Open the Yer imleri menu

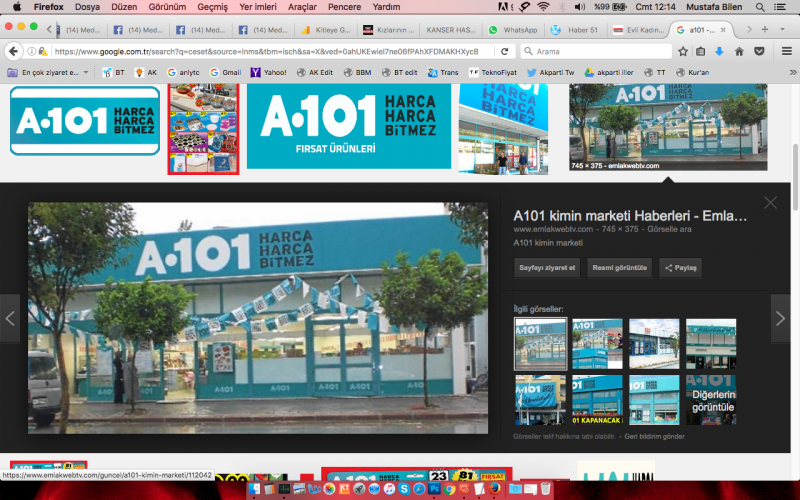point(258,7)
